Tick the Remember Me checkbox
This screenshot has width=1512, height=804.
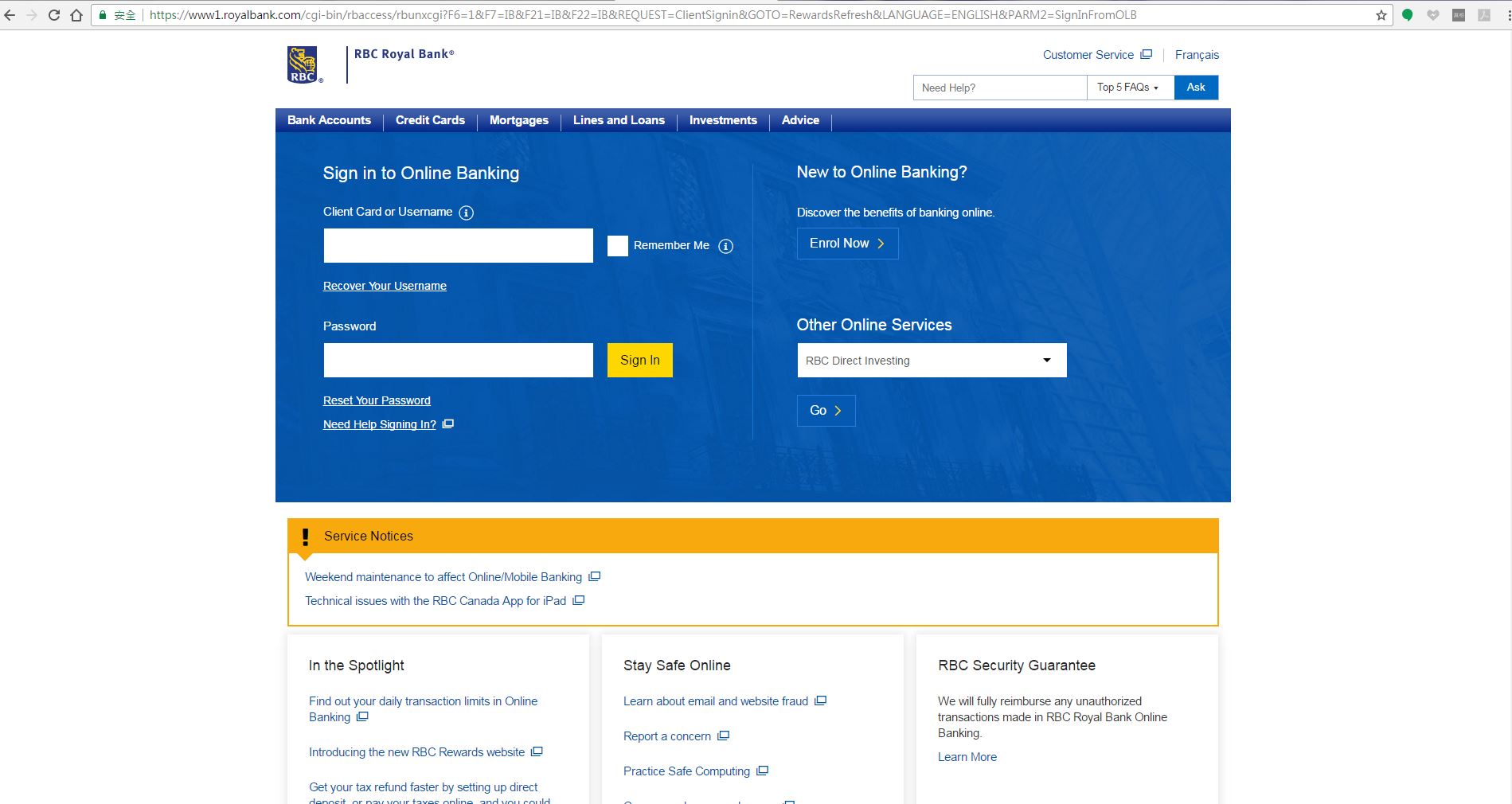pos(618,246)
